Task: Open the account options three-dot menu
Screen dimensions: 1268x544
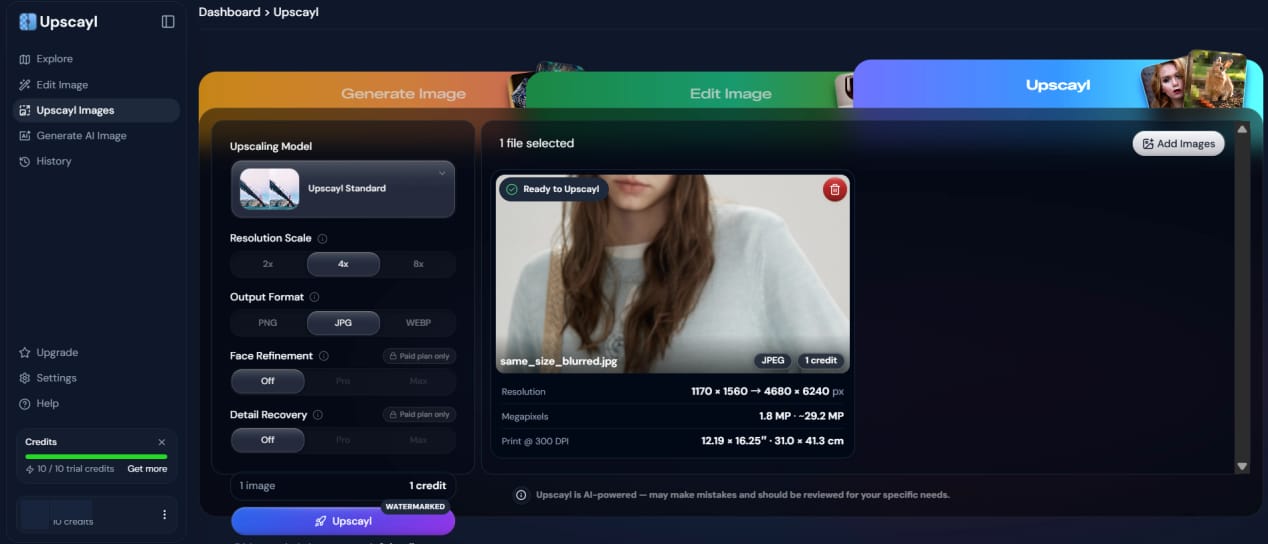Action: click(x=165, y=514)
